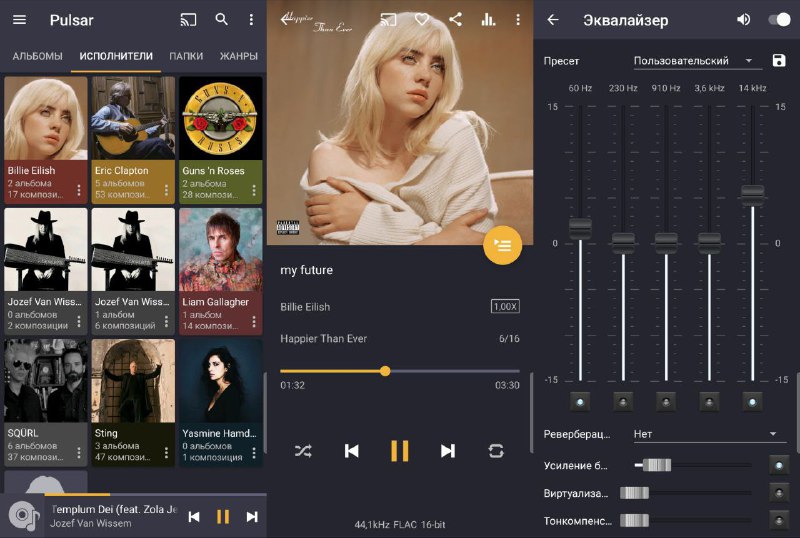Toggle repeat mode

click(x=496, y=451)
